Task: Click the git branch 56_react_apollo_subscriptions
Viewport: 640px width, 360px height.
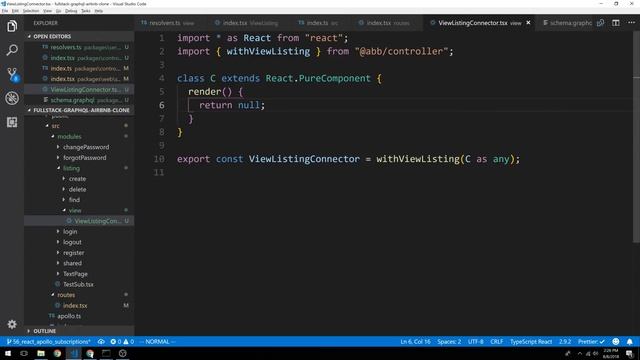Action: pos(49,342)
